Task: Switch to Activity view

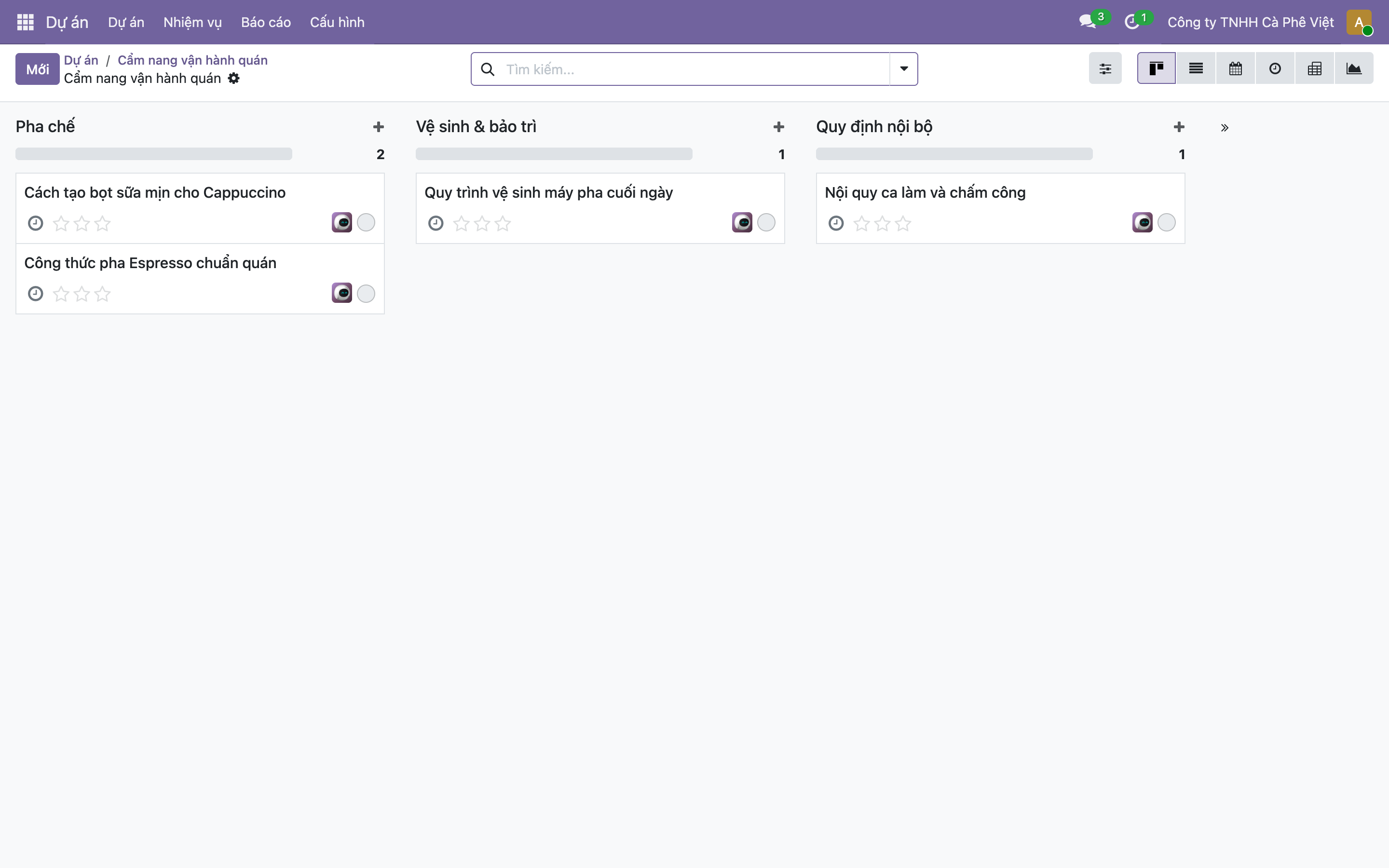Action: click(1275, 68)
